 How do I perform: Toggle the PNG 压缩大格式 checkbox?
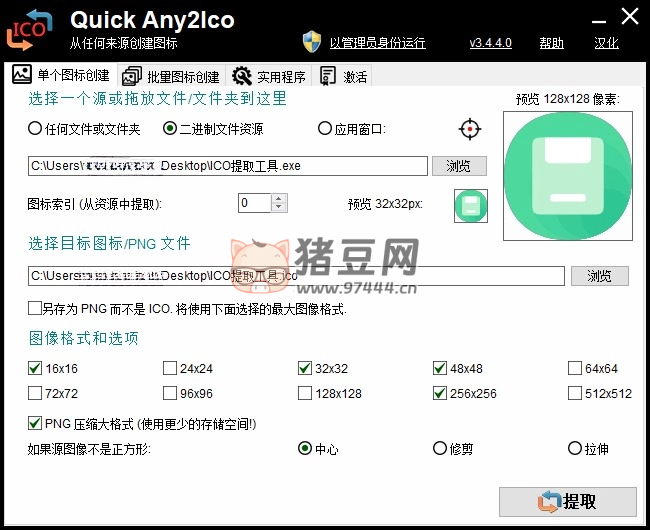point(36,424)
